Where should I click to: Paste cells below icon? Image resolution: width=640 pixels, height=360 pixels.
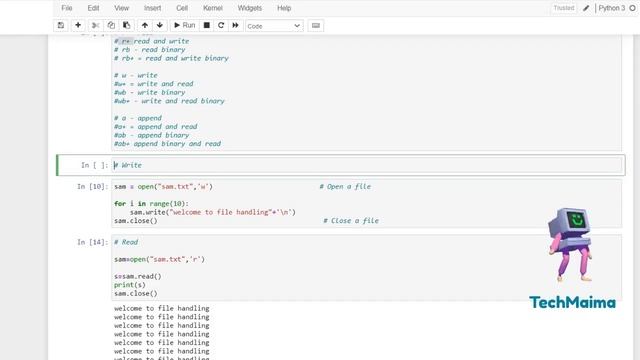click(127, 25)
